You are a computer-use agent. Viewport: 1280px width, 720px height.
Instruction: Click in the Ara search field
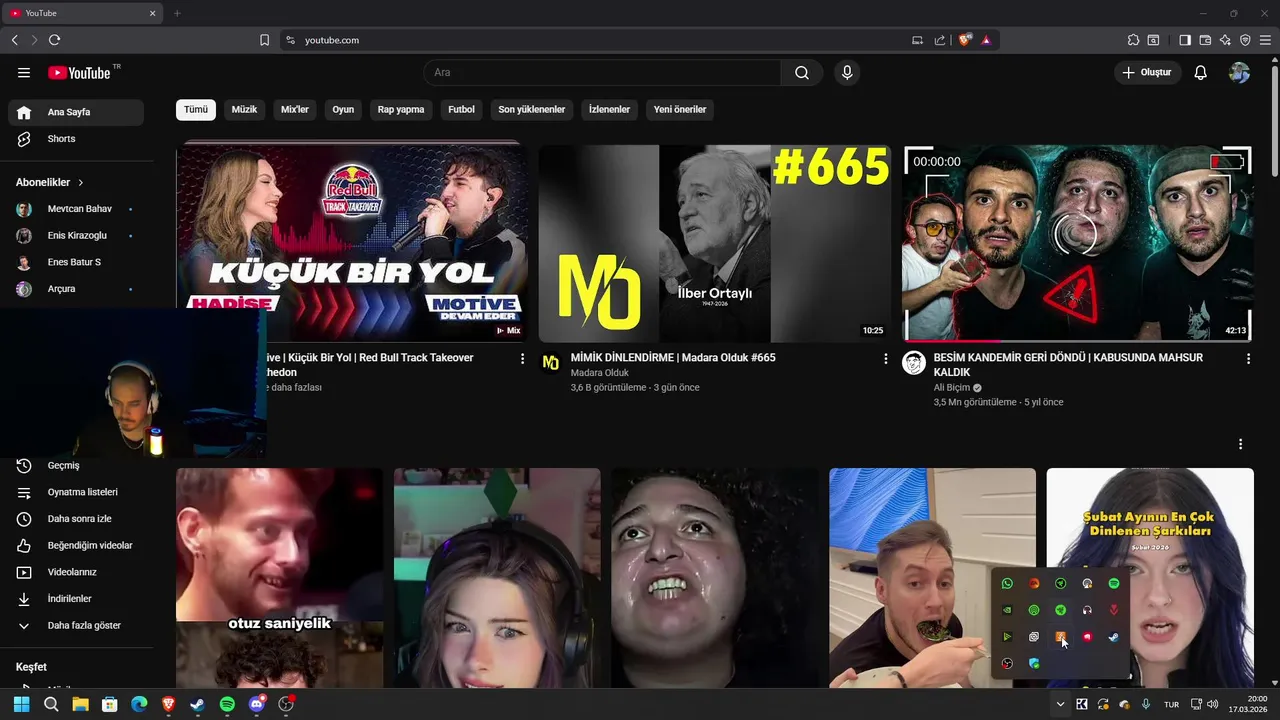pyautogui.click(x=602, y=73)
